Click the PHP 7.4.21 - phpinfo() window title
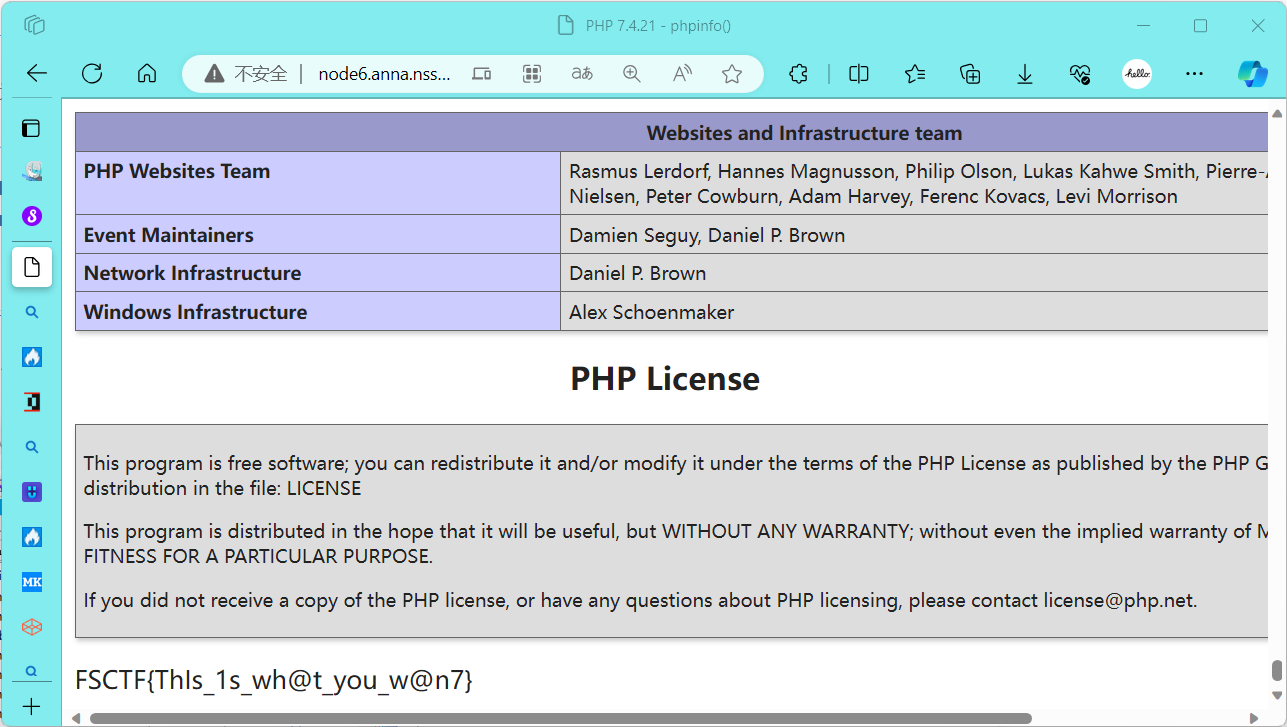Viewport: 1287px width, 727px height. (x=658, y=25)
